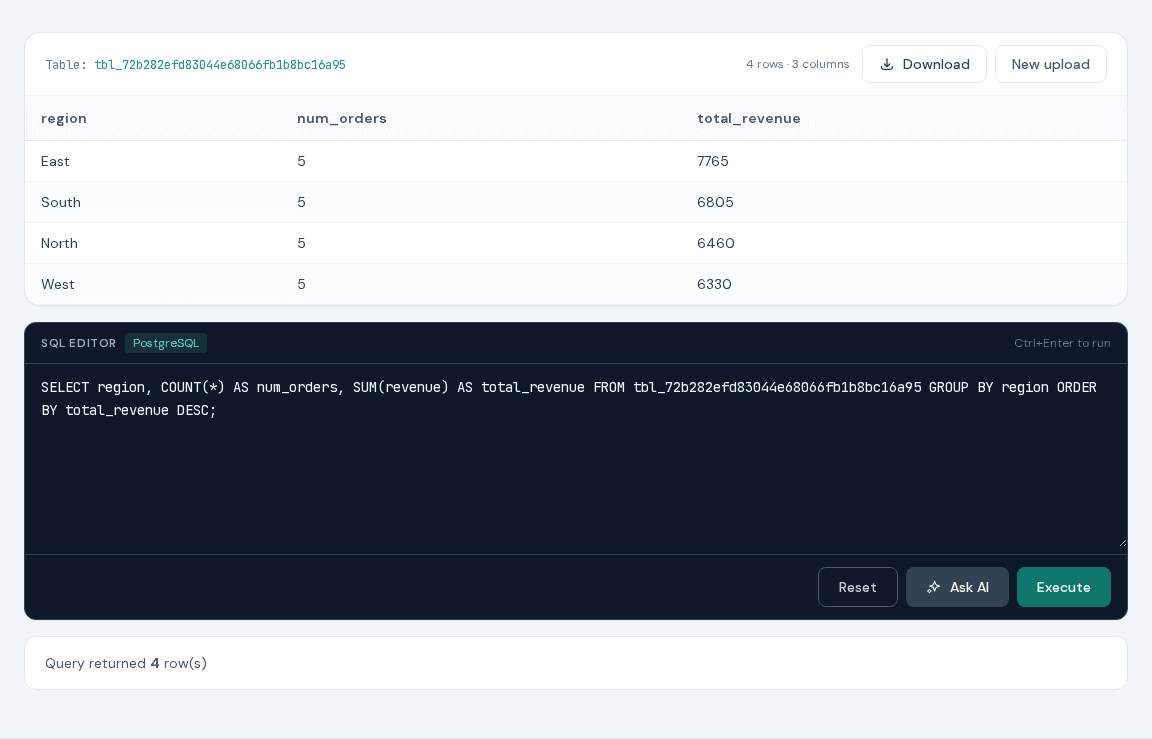Click num_orders value 5 in North row
The width and height of the screenshot is (1152, 739).
click(x=301, y=243)
